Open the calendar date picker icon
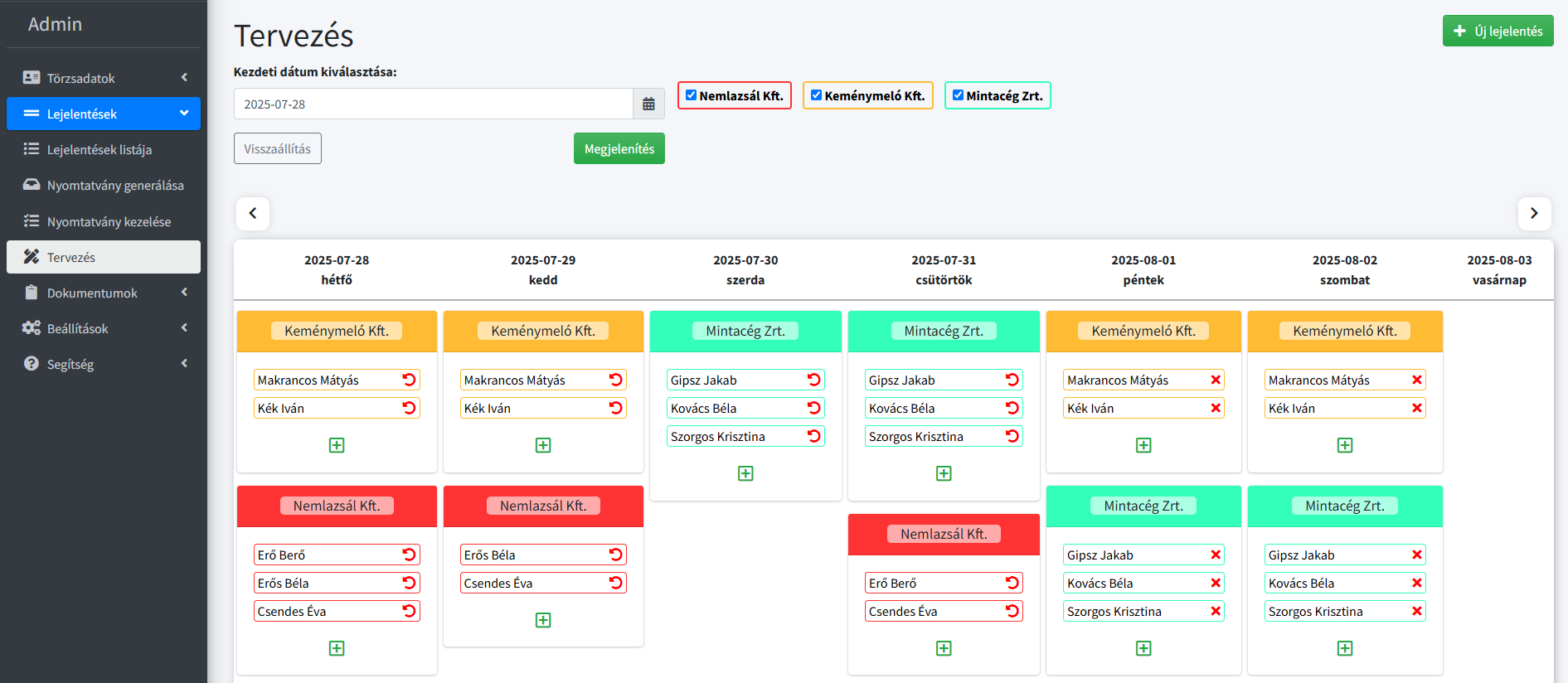The image size is (1568, 683). click(x=648, y=104)
